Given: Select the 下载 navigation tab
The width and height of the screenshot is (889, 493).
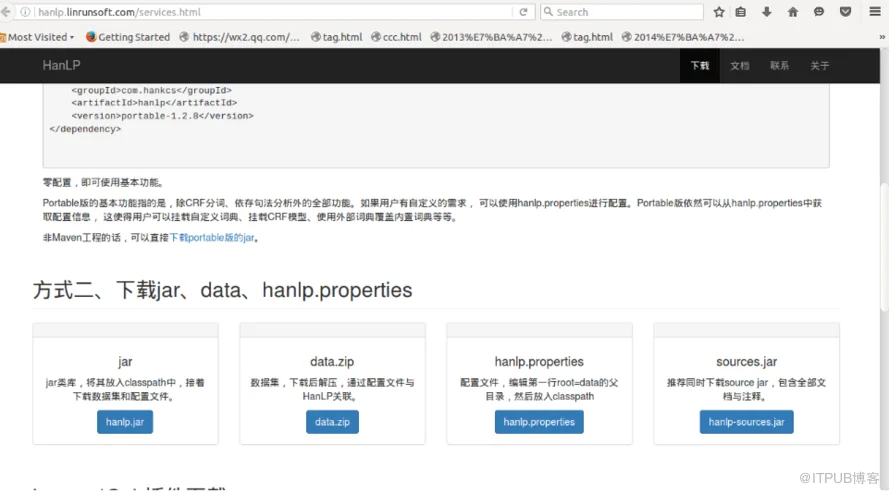Looking at the screenshot, I should pyautogui.click(x=700, y=66).
